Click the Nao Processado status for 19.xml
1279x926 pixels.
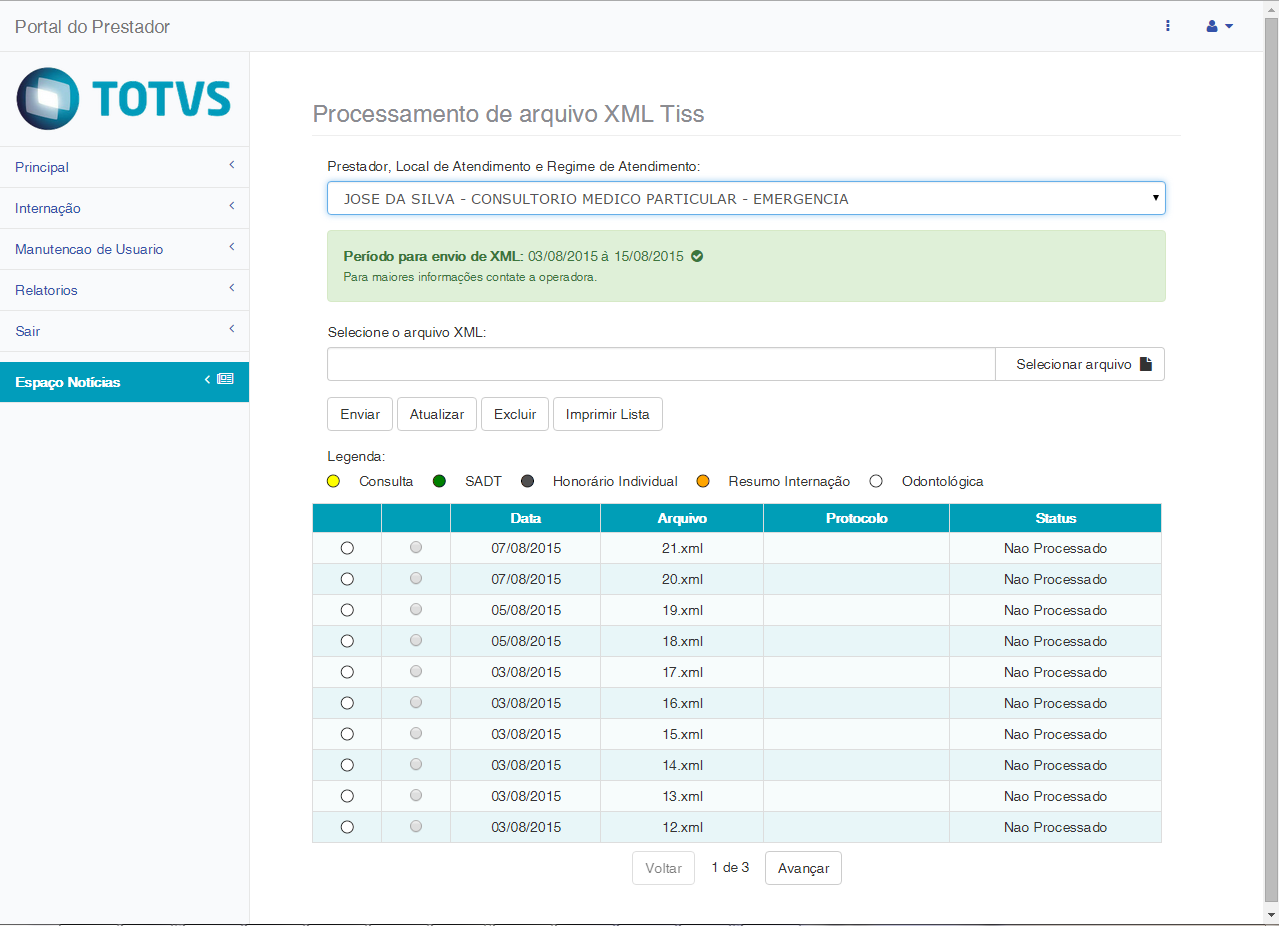(1056, 610)
